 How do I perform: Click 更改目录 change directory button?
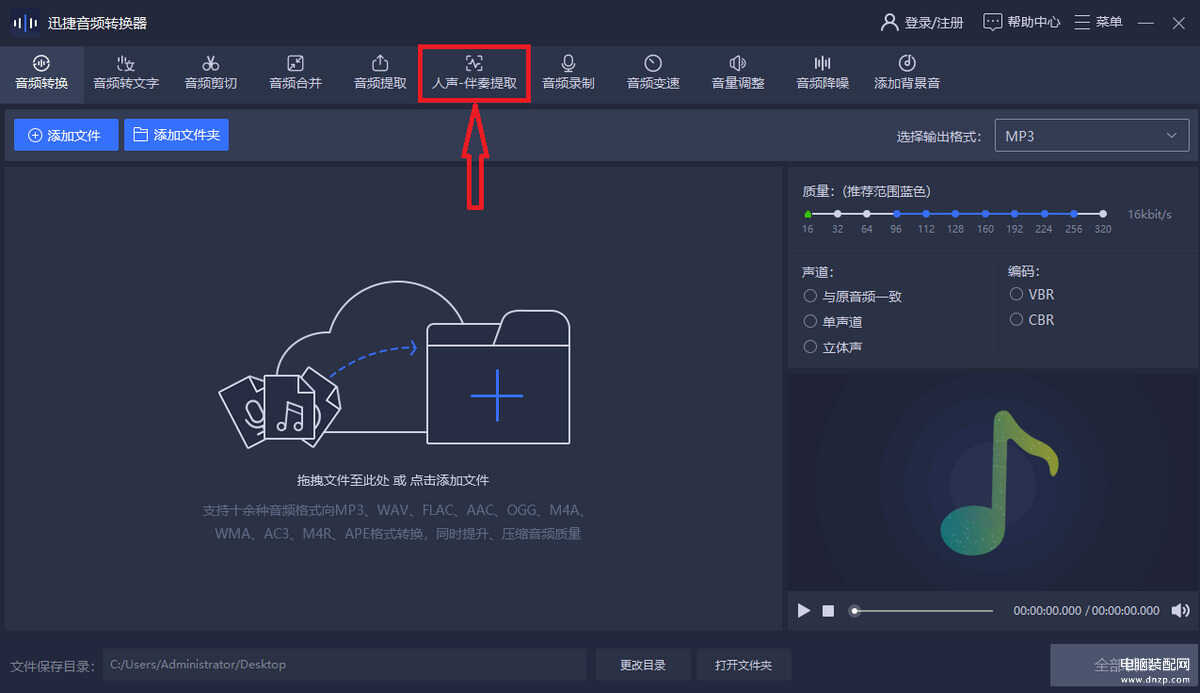click(641, 665)
